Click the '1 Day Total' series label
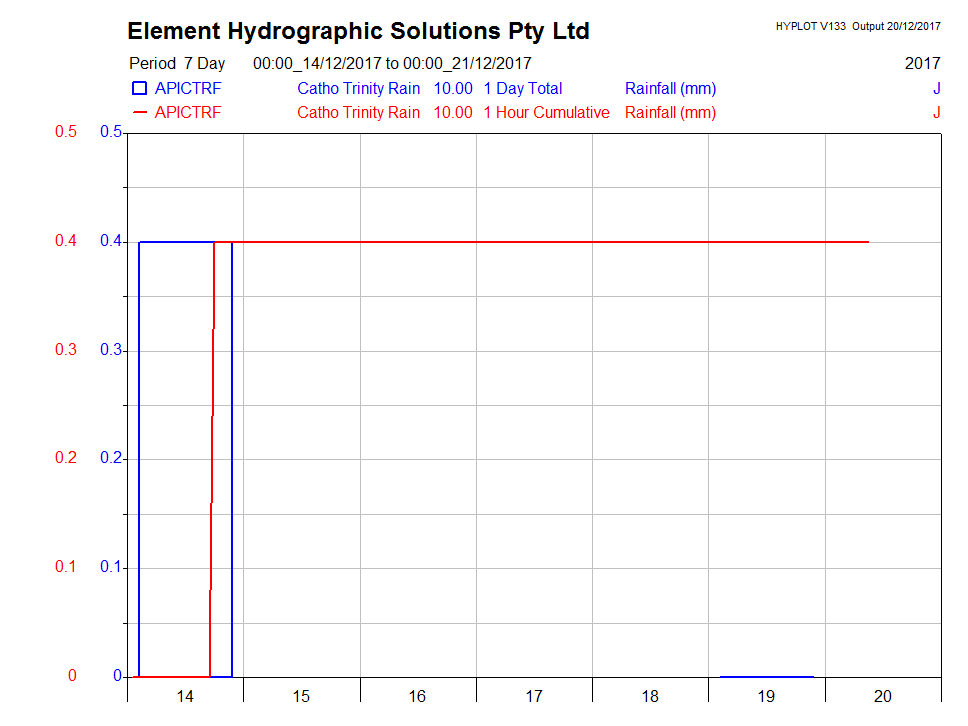 coord(522,89)
